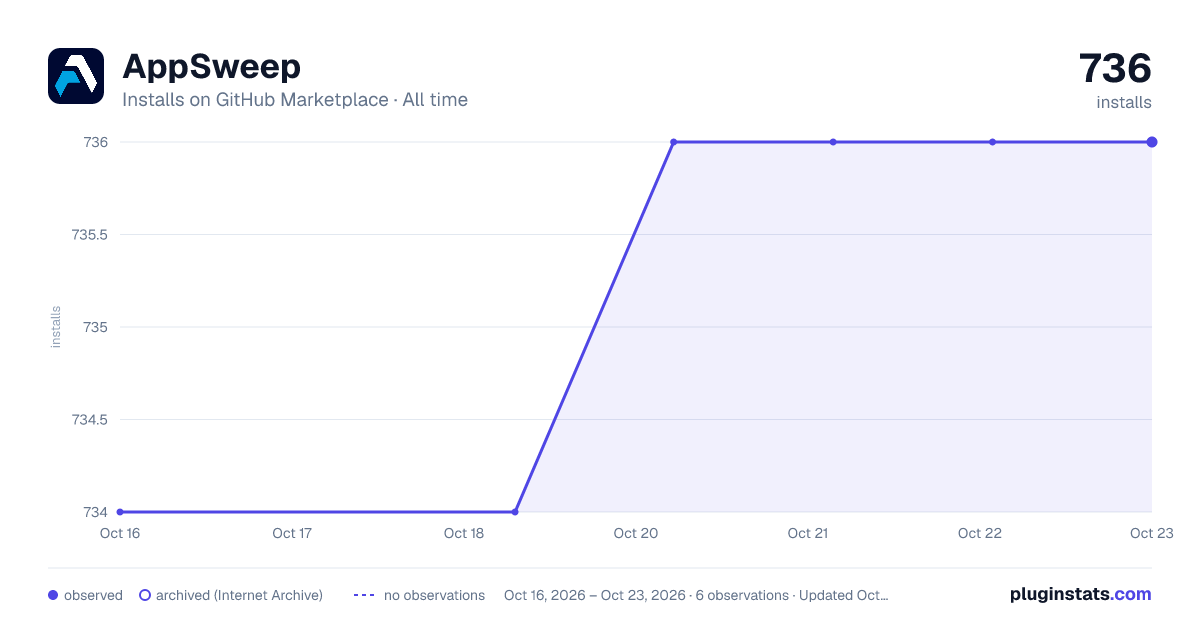Click the Oct 17 x-axis label
The image size is (1200, 630).
[x=292, y=533]
